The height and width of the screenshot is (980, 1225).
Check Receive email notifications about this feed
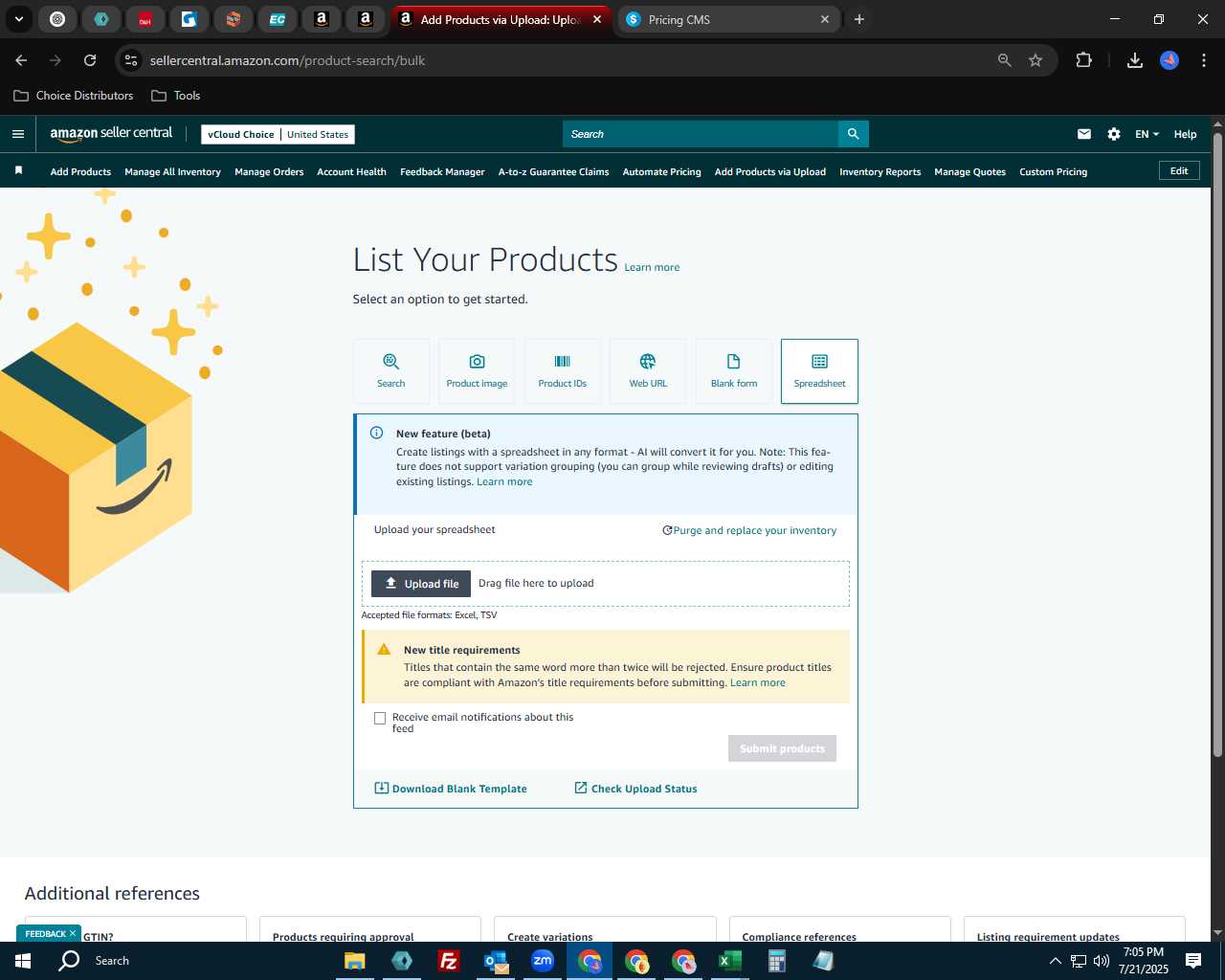point(380,718)
